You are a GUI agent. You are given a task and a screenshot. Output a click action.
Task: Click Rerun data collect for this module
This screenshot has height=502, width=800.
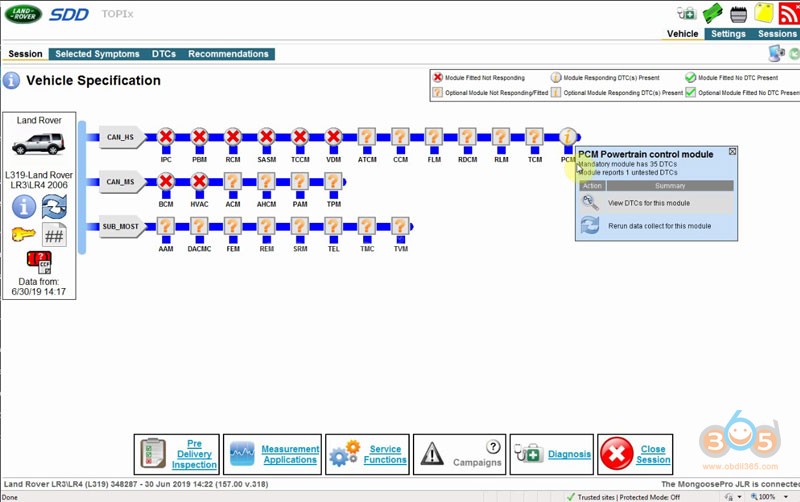coord(656,226)
